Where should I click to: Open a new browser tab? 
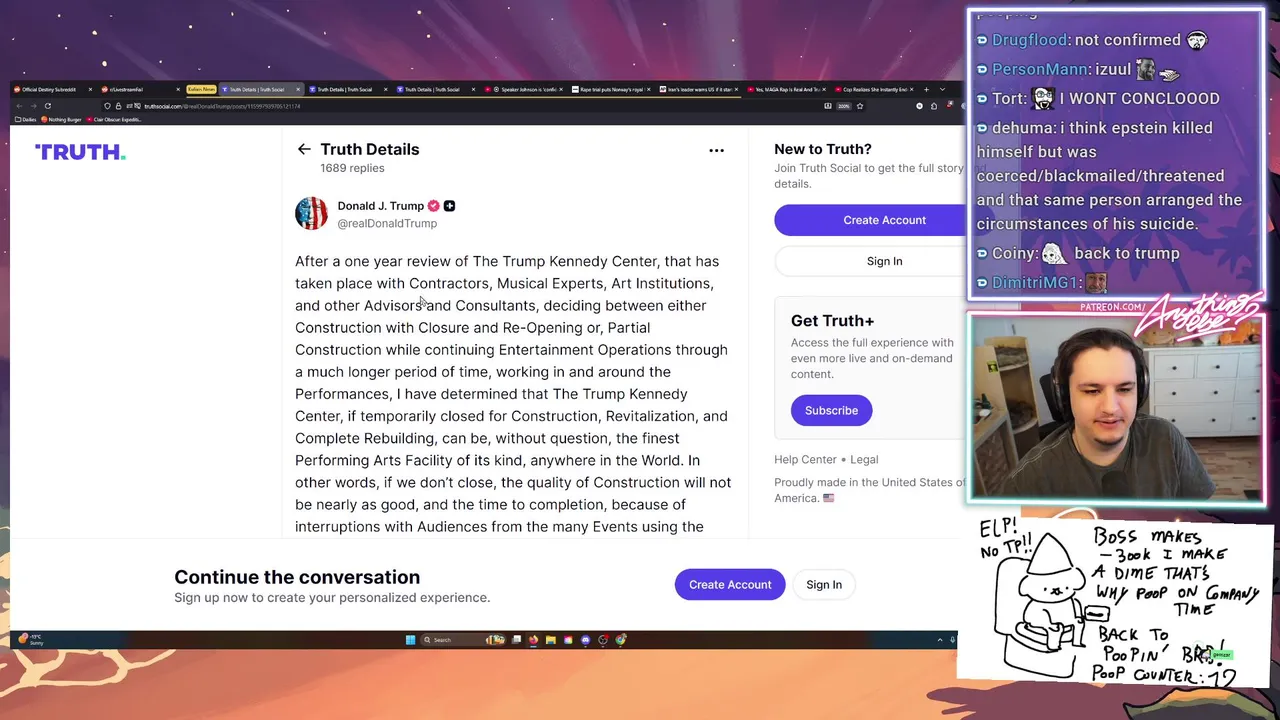926,90
